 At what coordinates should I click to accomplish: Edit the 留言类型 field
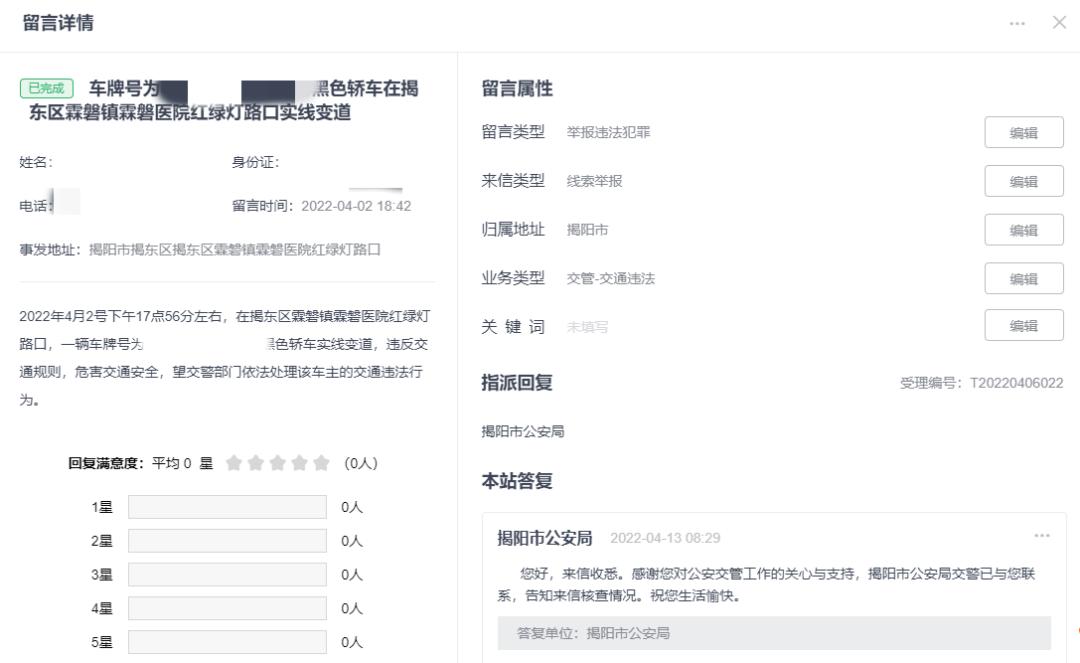click(1023, 132)
